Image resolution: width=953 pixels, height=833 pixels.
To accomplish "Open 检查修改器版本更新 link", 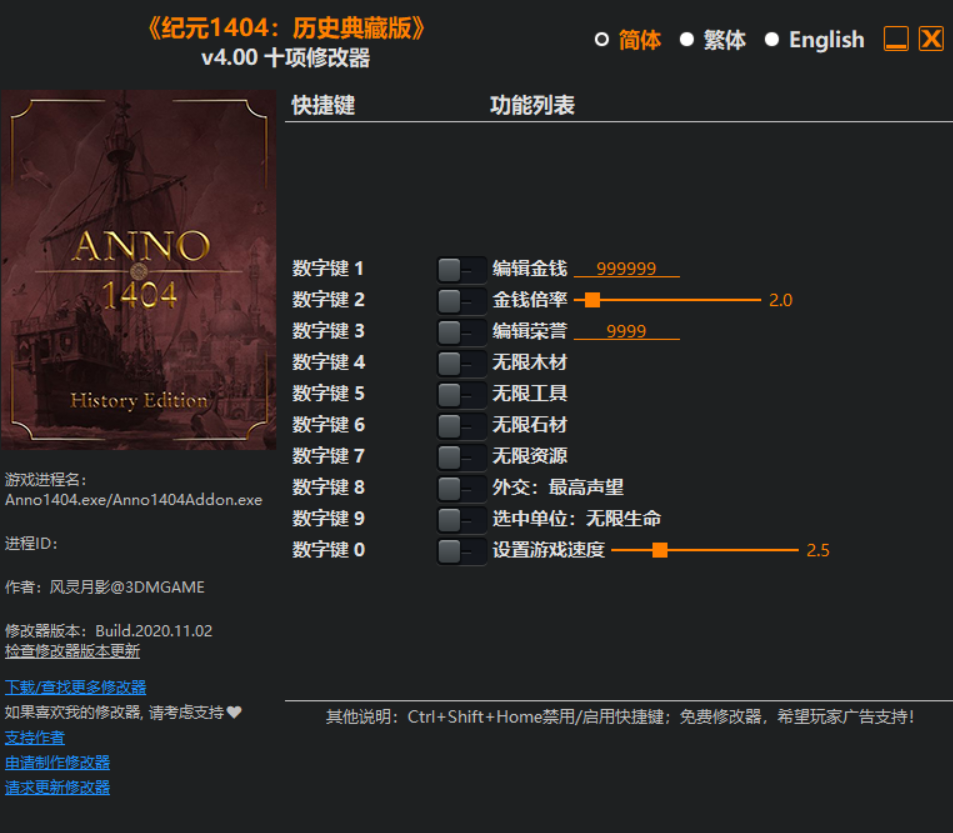I will 72,651.
